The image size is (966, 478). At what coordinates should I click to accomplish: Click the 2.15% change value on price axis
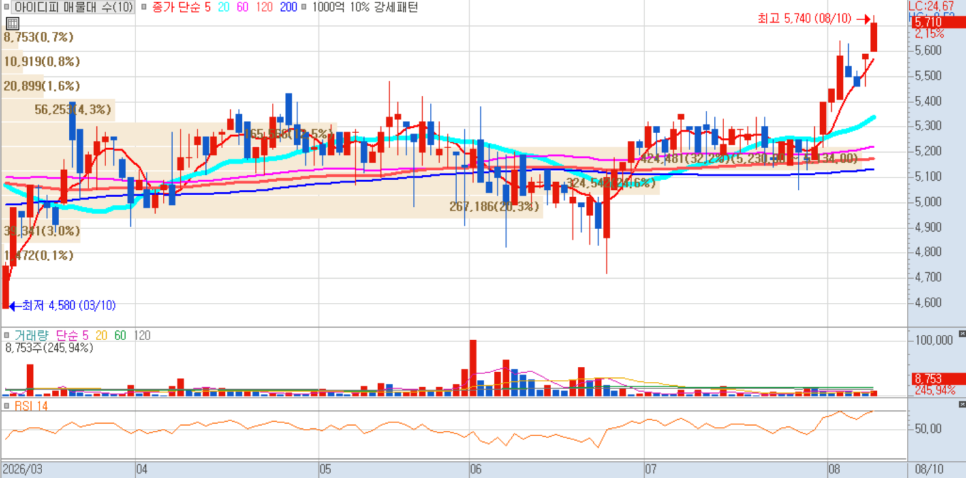[929, 33]
